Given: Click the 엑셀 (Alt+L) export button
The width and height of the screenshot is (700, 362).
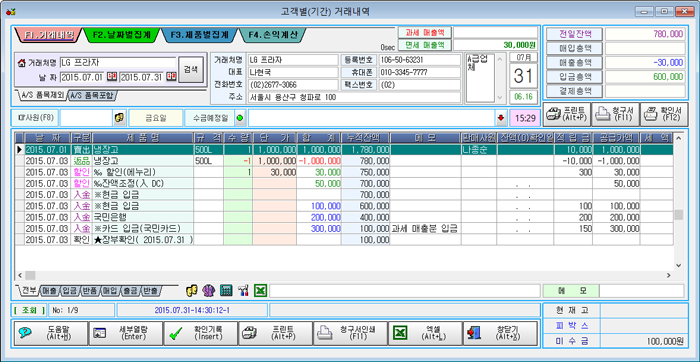Looking at the screenshot, I should pyautogui.click(x=425, y=333).
